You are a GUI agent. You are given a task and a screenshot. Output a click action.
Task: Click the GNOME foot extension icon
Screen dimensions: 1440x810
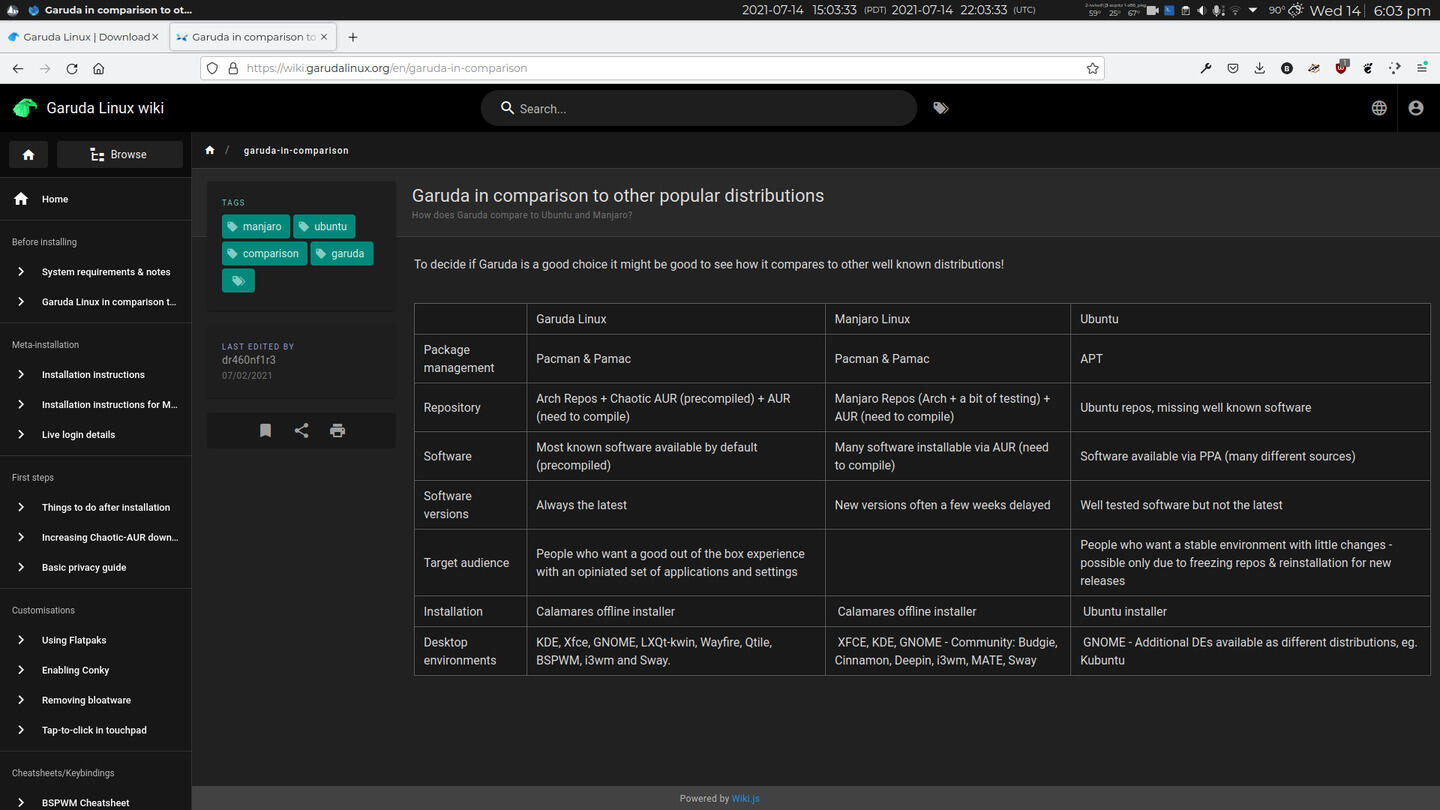click(x=1368, y=68)
